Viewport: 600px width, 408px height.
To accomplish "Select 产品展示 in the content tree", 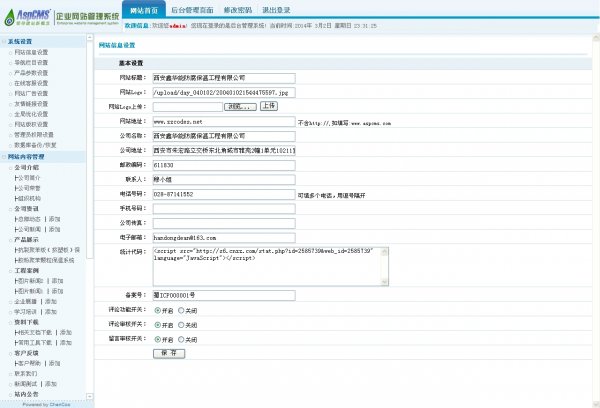I will click(x=26, y=240).
